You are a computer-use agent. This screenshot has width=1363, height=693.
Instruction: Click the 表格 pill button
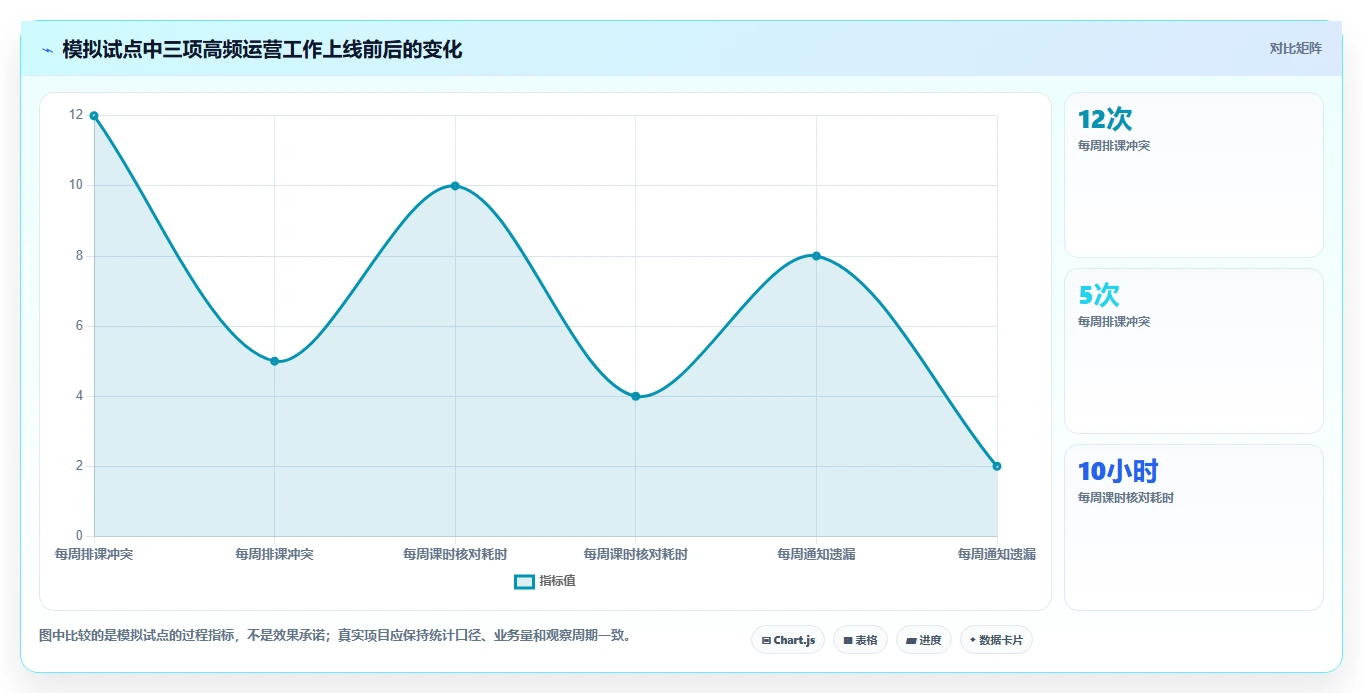(860, 640)
